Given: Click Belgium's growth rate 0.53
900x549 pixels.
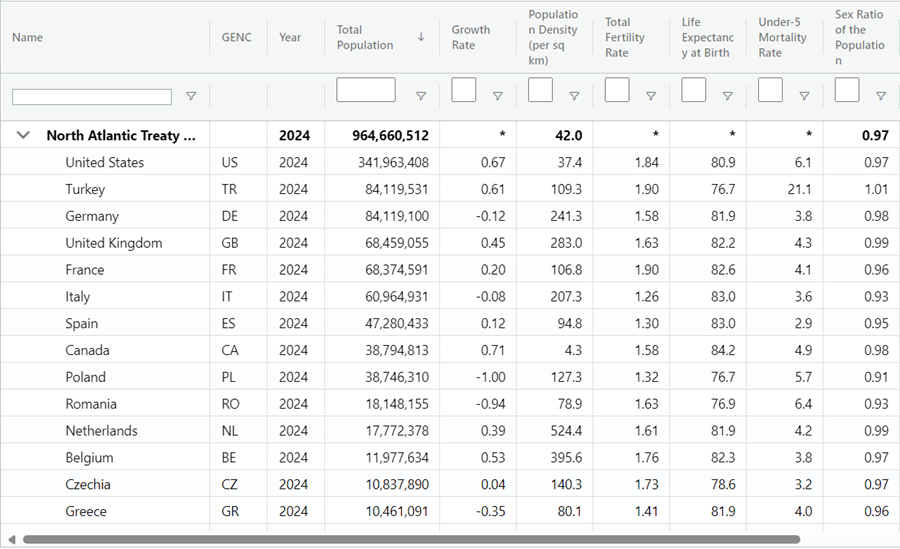Looking at the screenshot, I should coord(492,458).
